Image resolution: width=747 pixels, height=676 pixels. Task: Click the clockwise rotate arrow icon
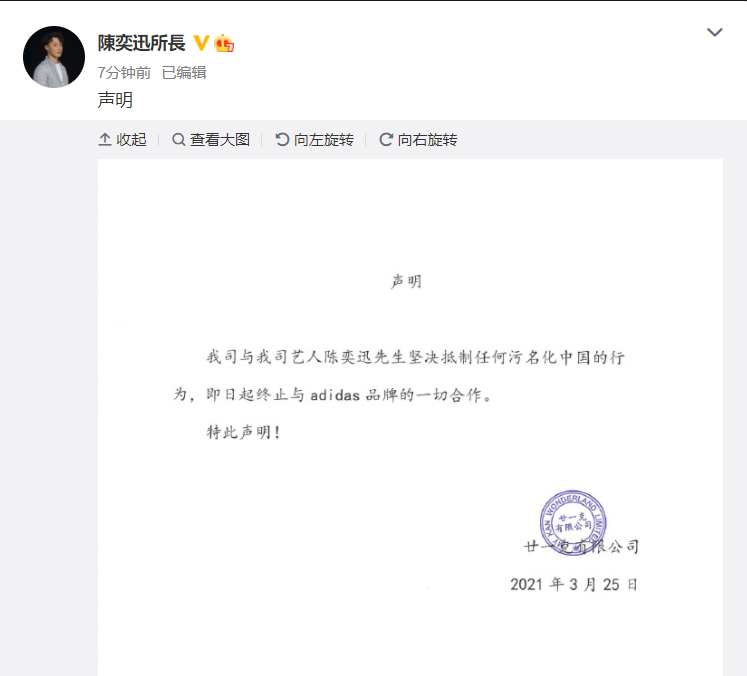coord(386,140)
